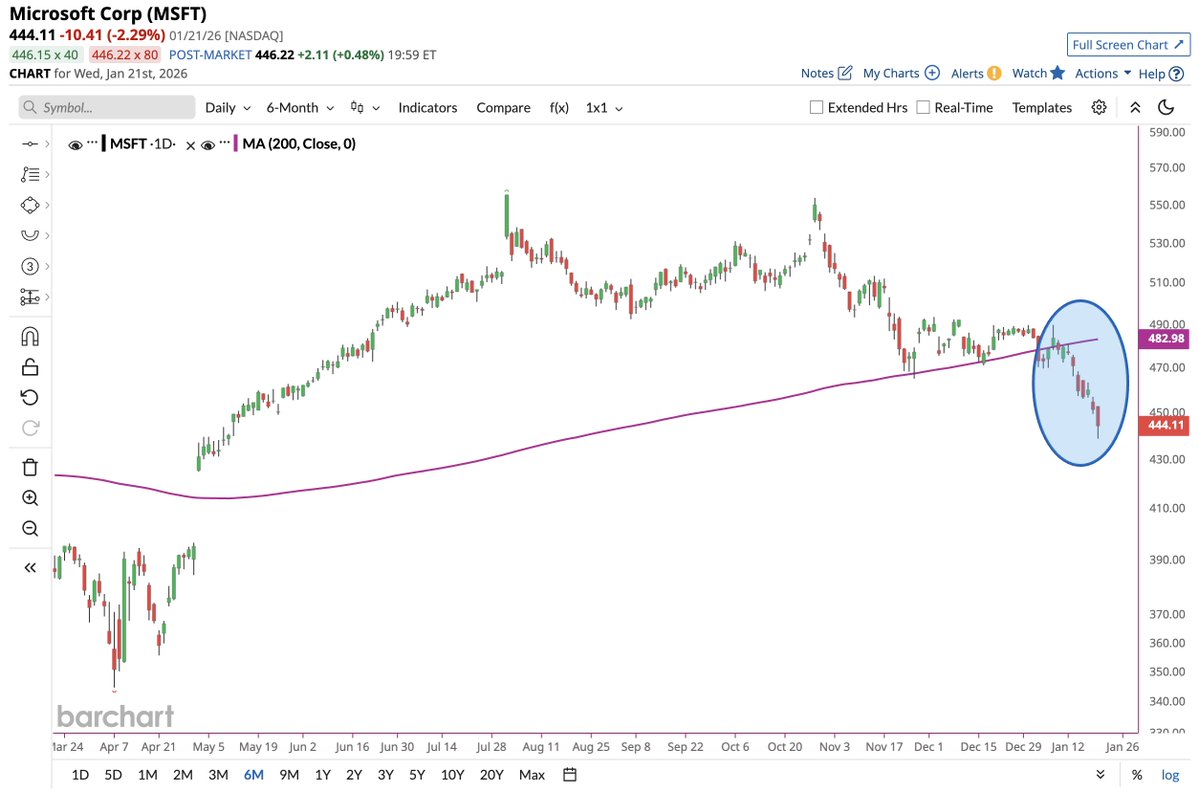Undo the last chart action

tap(29, 397)
